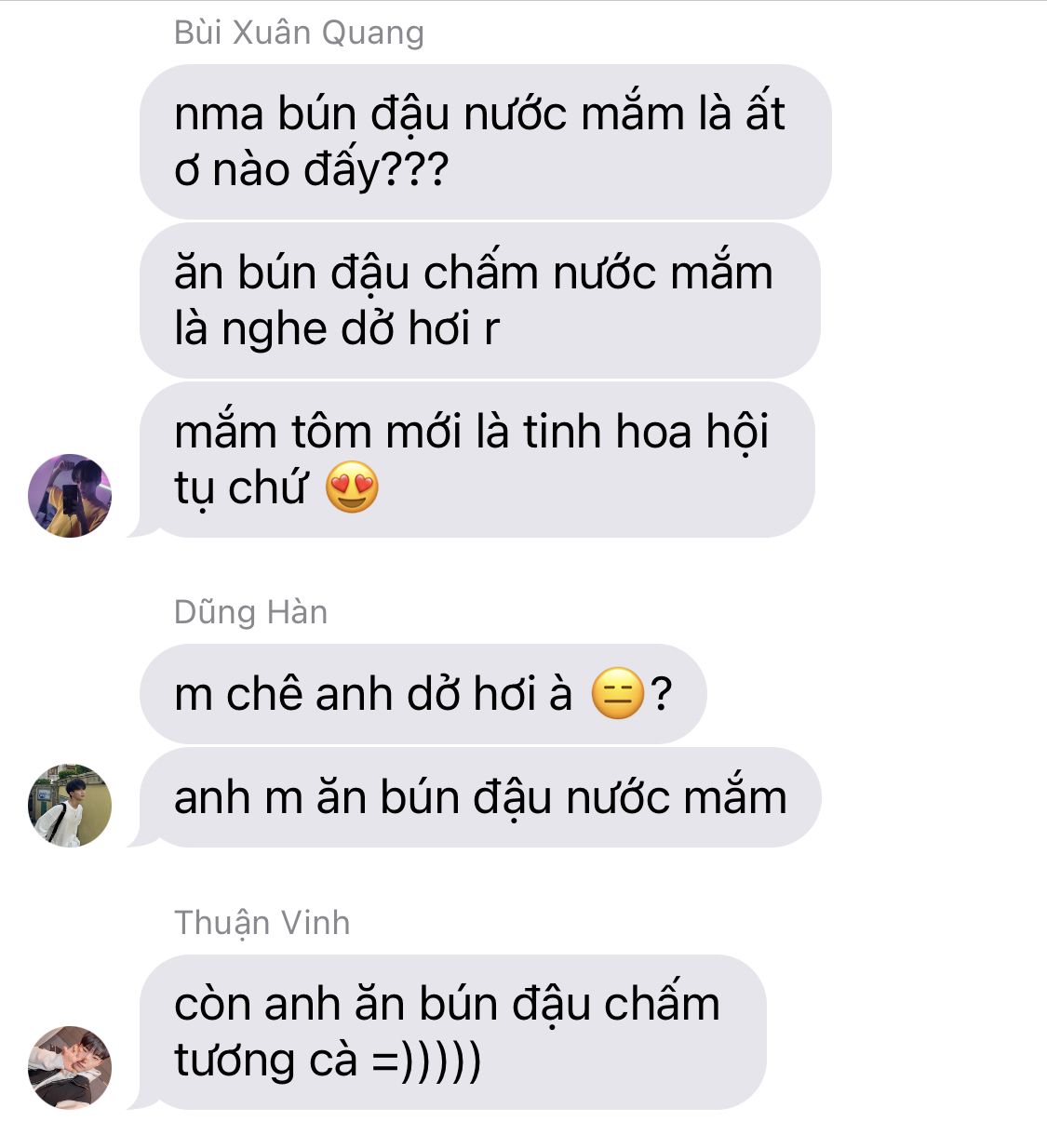
Task: Select the 'anh m ăn bún đậu nước mắm' bubble
Action: click(479, 797)
